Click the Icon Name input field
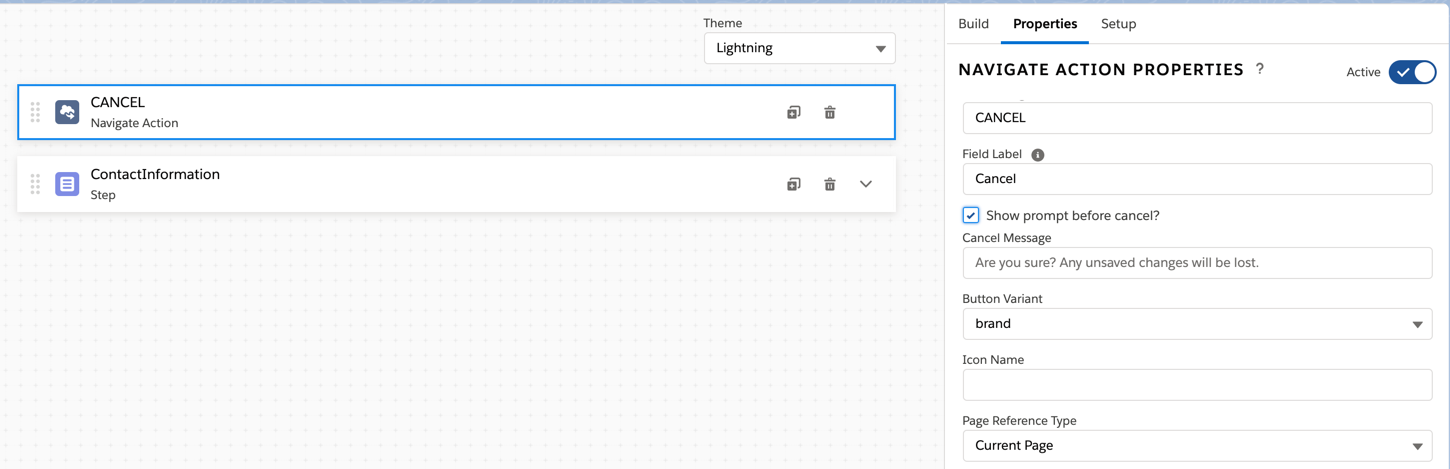Viewport: 1450px width, 469px height. [1197, 385]
